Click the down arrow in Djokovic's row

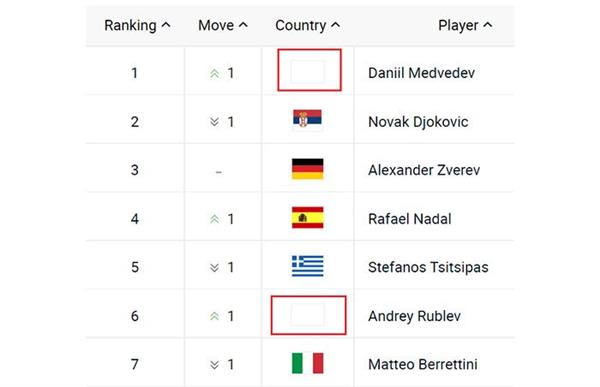pyautogui.click(x=214, y=122)
